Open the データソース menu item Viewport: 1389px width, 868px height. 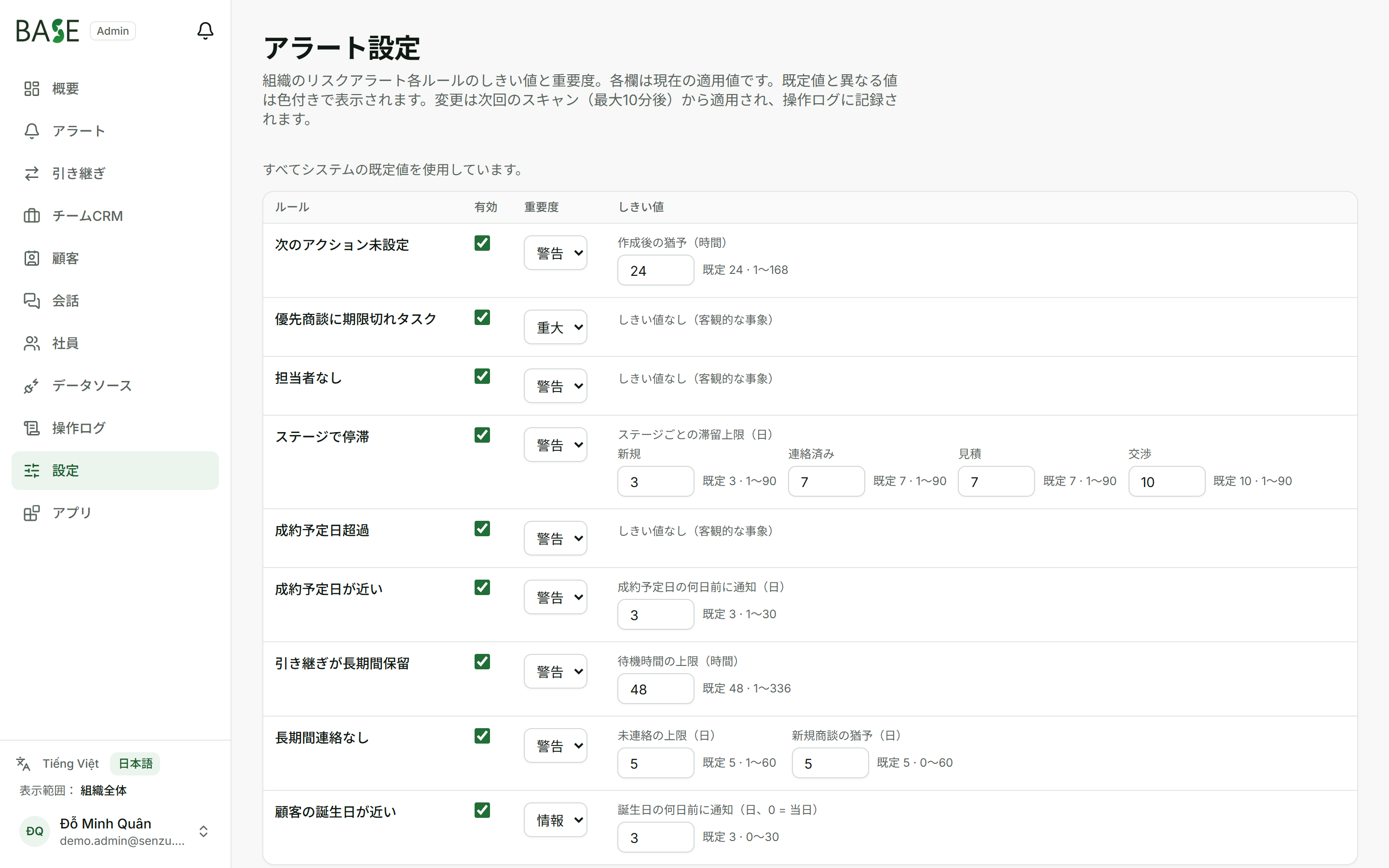[115, 386]
